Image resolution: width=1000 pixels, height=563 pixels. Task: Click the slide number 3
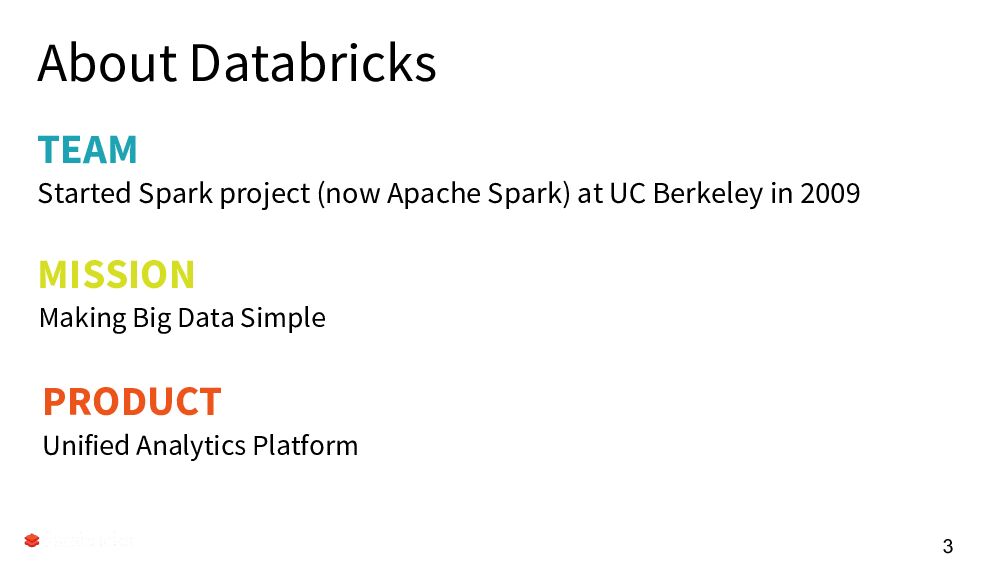point(947,546)
